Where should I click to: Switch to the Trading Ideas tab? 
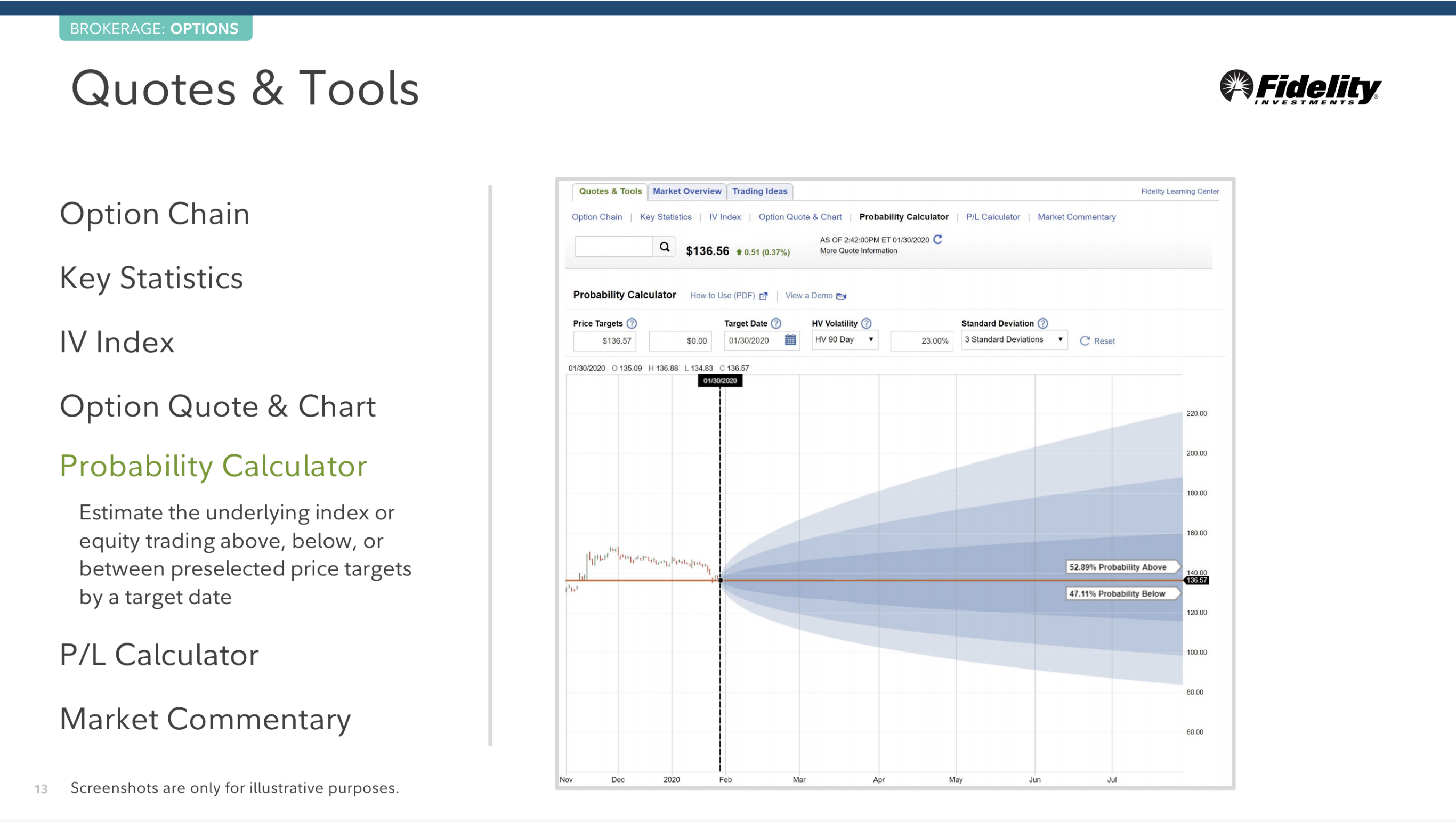759,192
